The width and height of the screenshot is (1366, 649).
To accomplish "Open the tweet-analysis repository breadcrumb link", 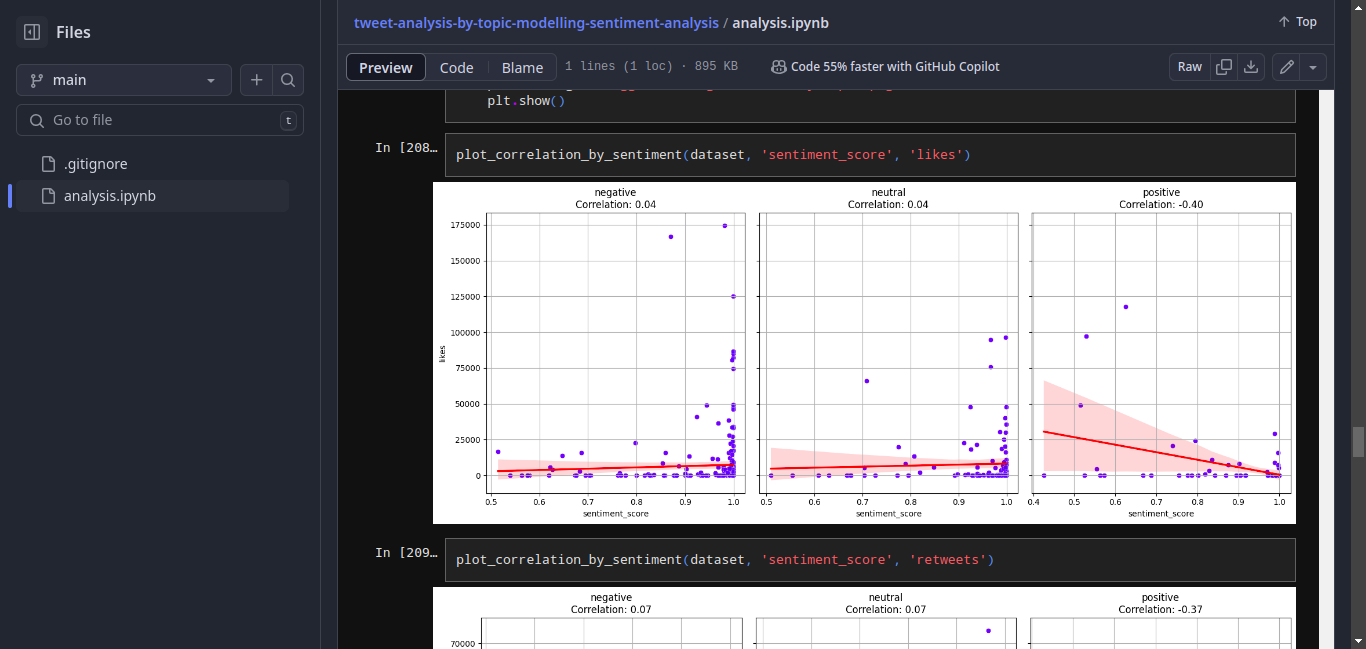I will point(536,21).
